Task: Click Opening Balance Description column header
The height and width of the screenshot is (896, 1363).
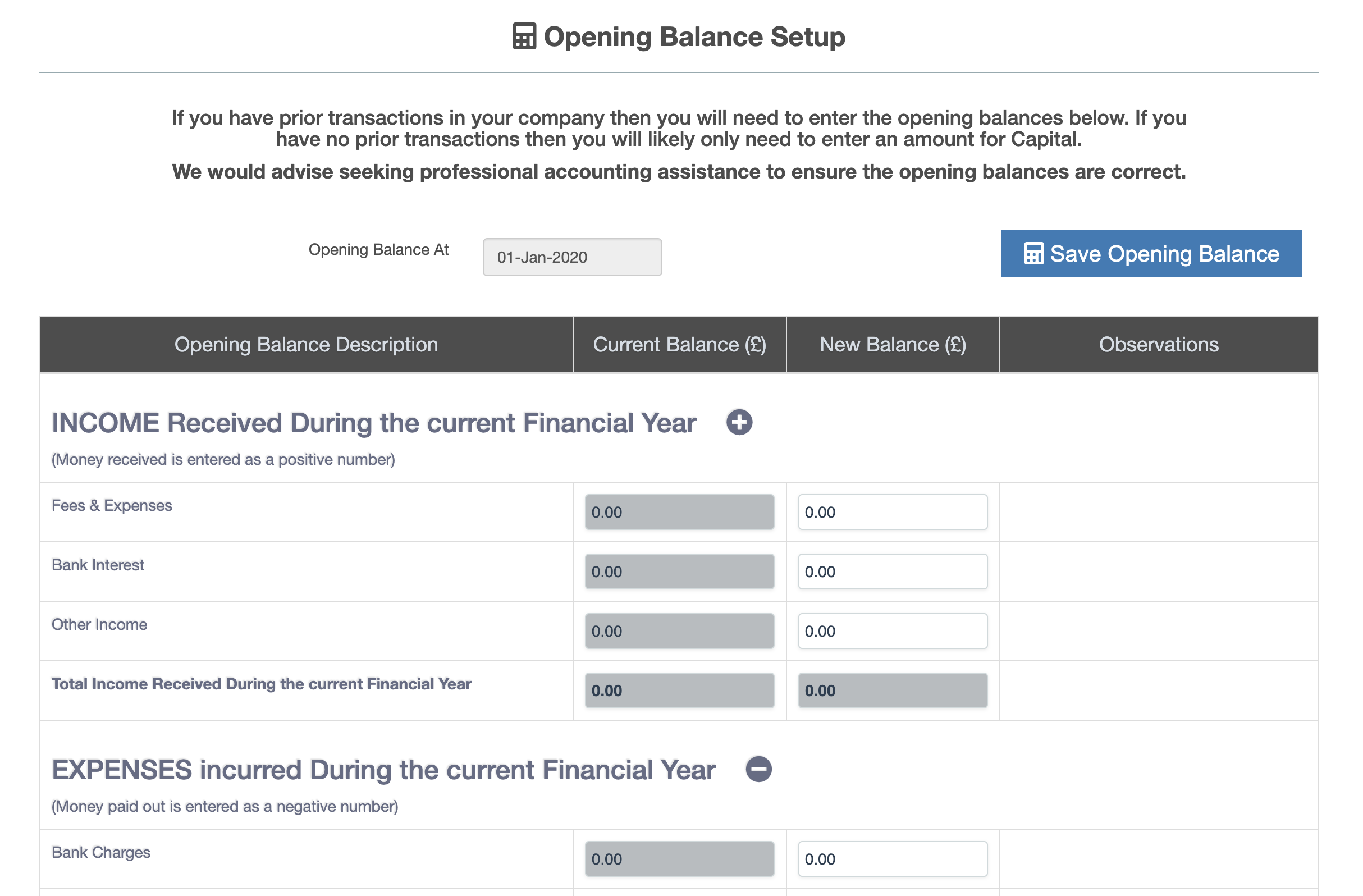Action: tap(307, 344)
